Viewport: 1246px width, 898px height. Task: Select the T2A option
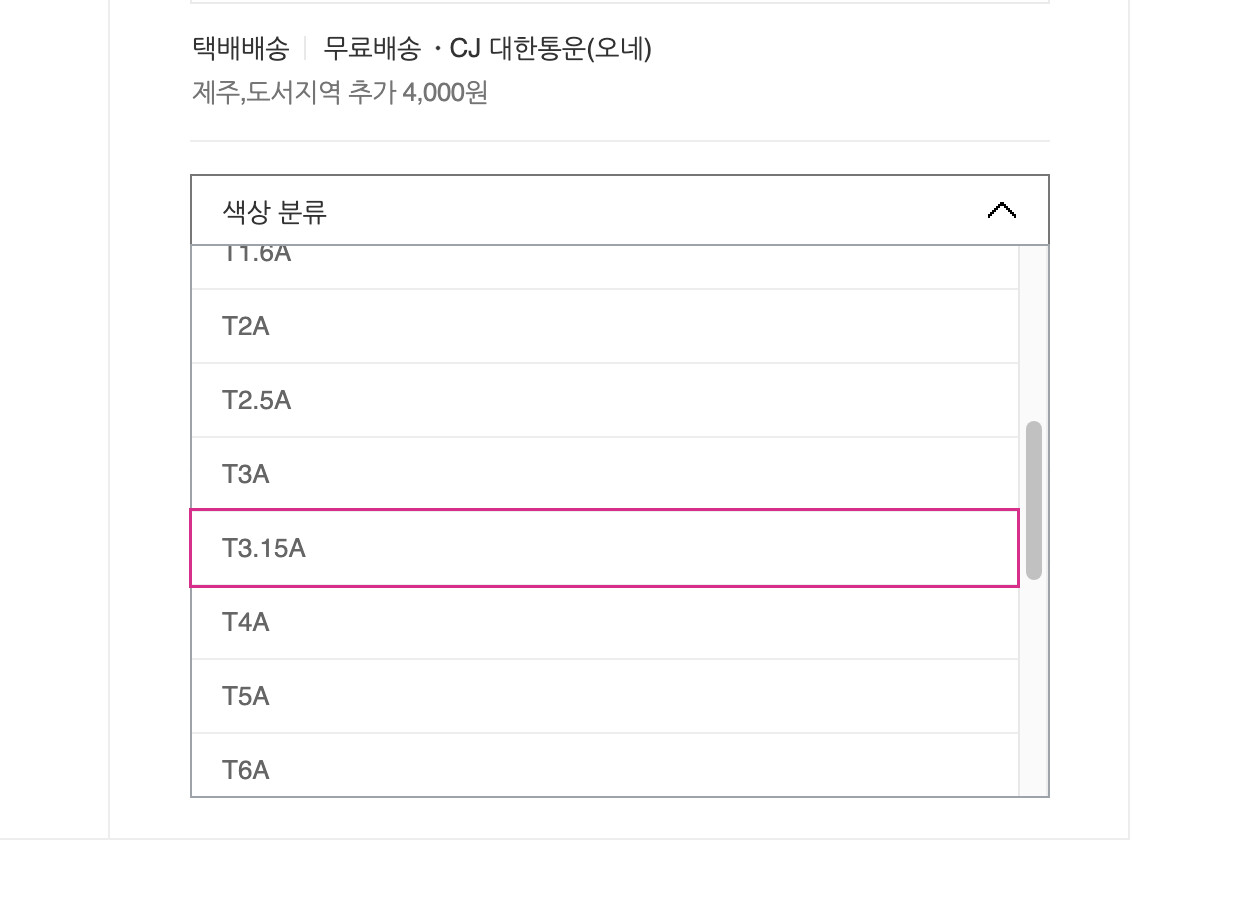point(605,326)
